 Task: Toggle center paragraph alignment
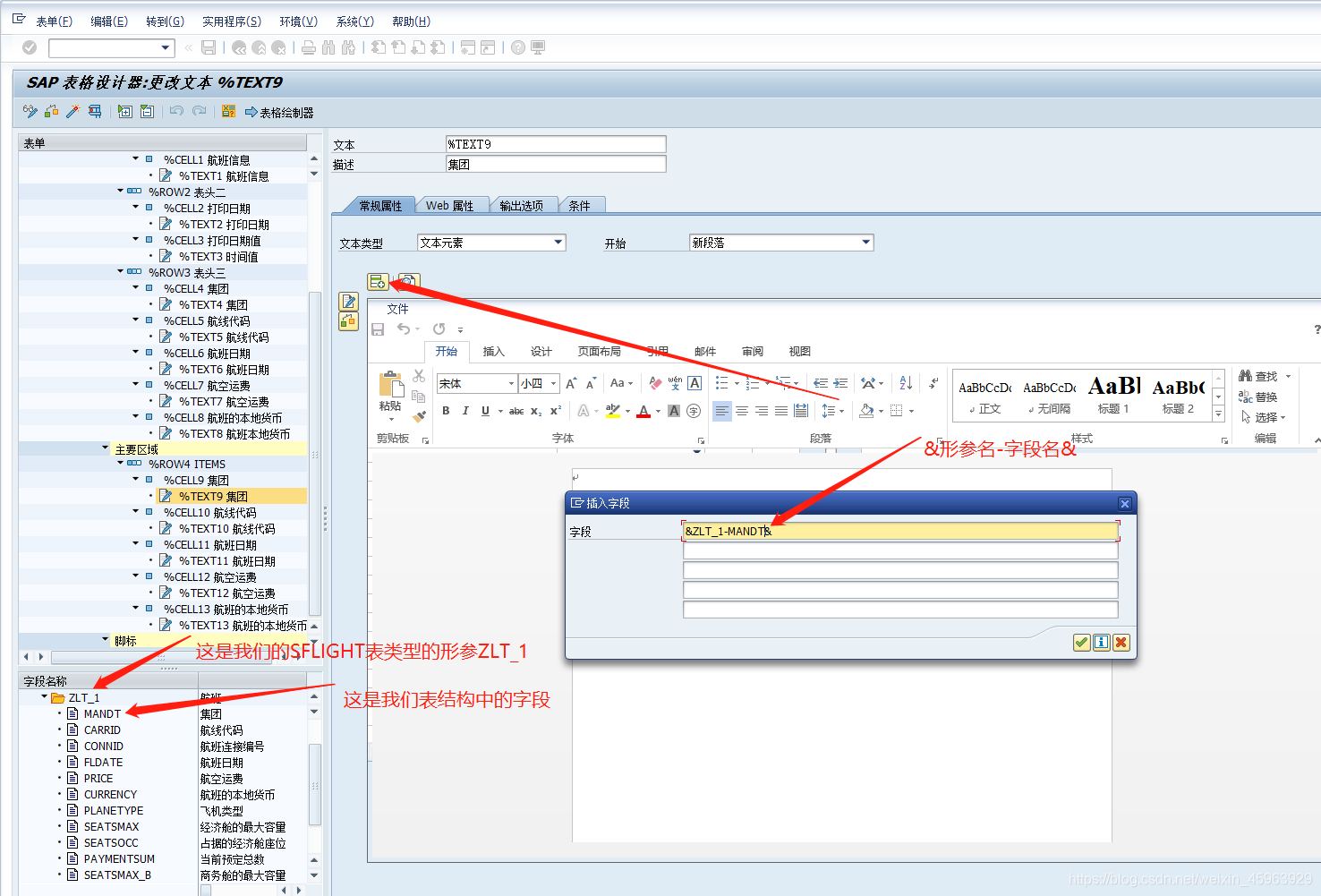(742, 411)
